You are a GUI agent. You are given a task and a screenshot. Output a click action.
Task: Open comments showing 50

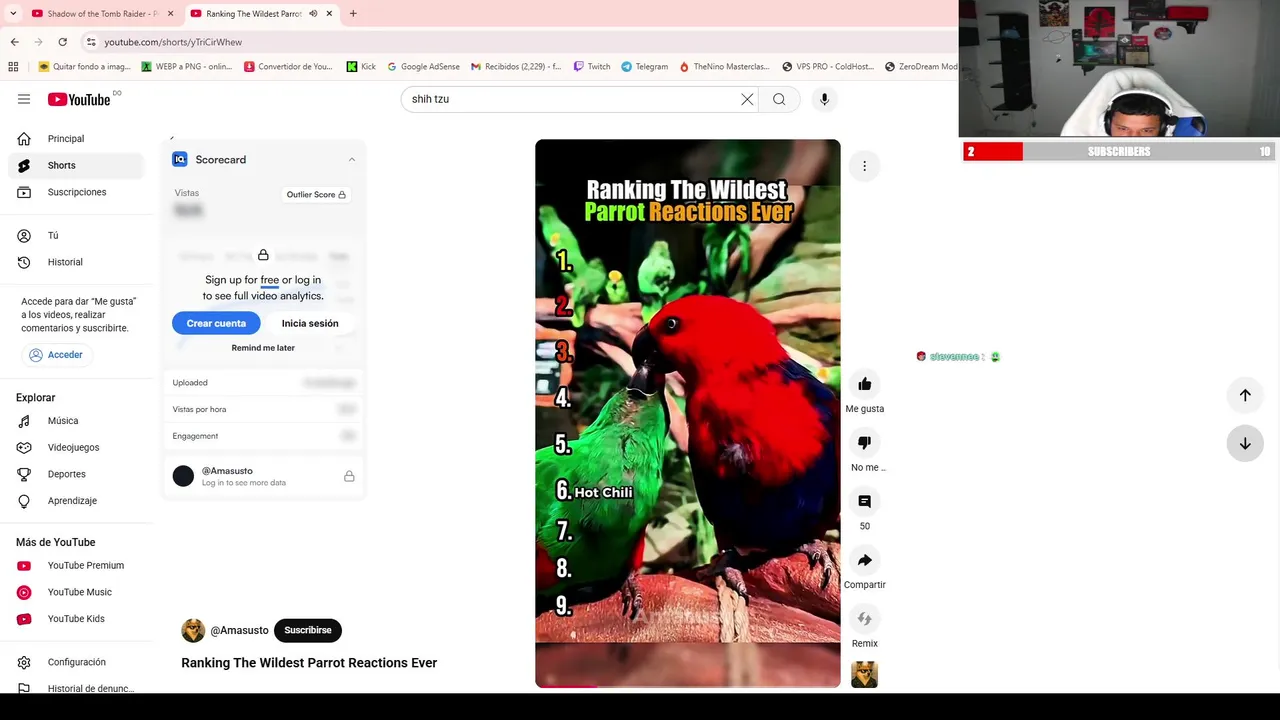pos(865,502)
